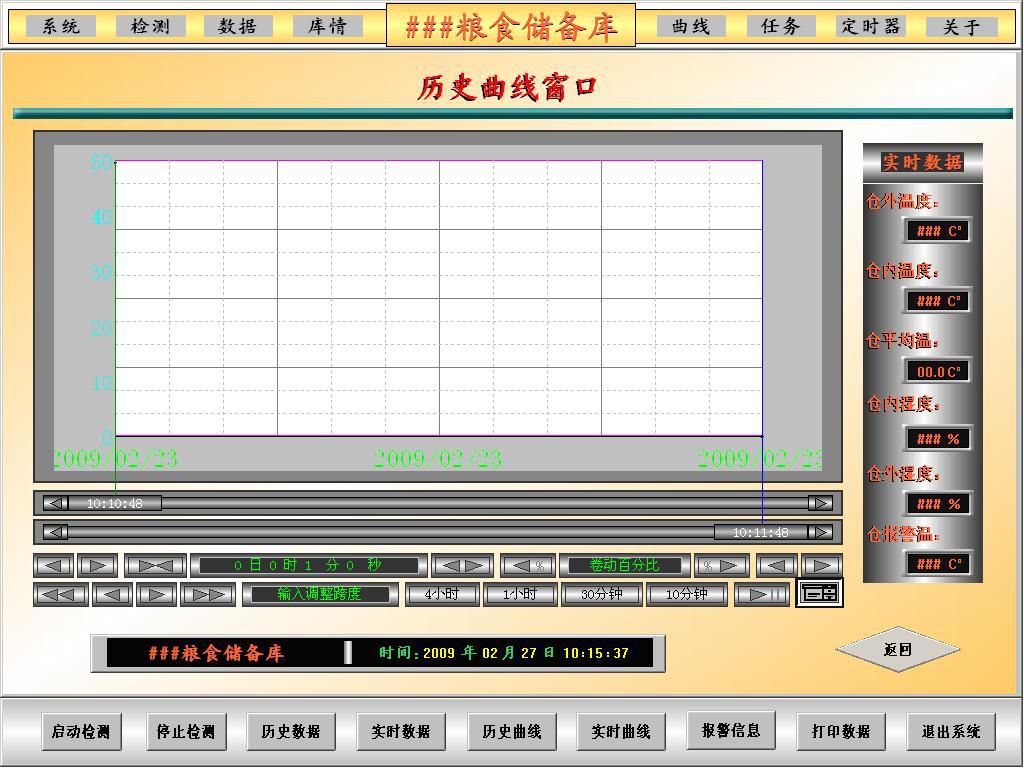This screenshot has width=1024, height=768.
Task: Click the 退出系统 button
Action: point(951,732)
